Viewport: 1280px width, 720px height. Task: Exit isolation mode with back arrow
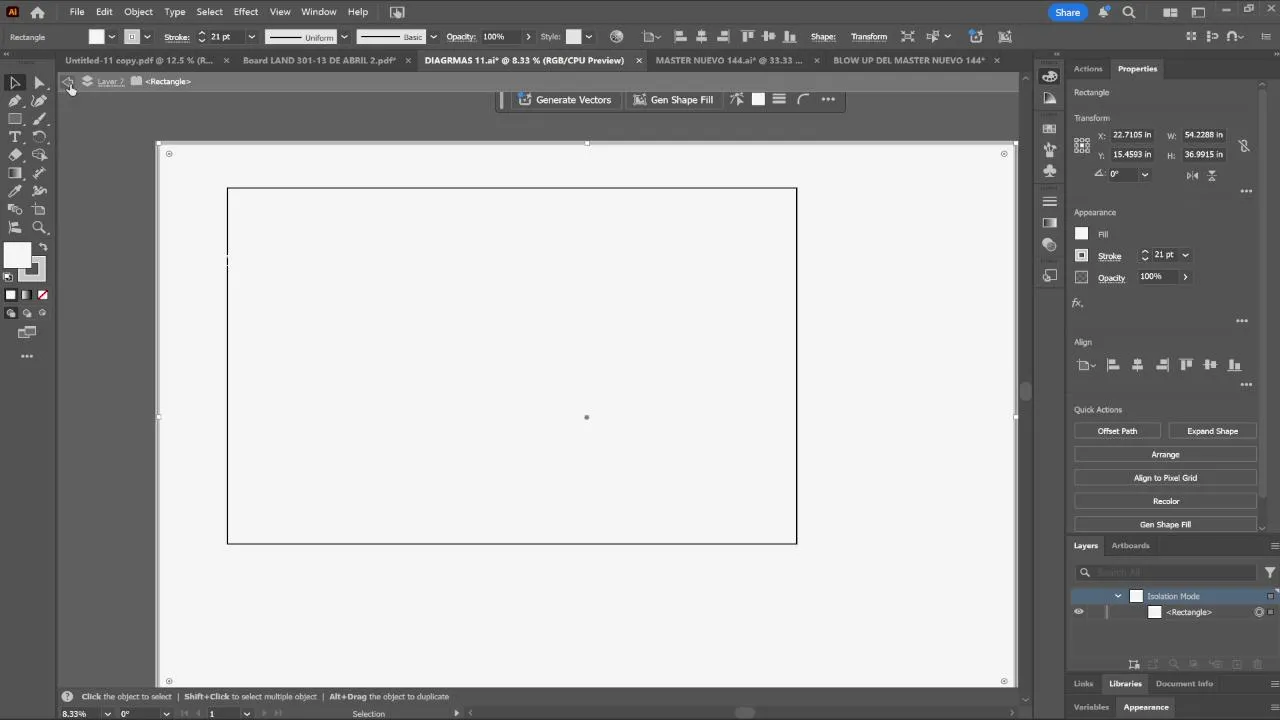(68, 82)
